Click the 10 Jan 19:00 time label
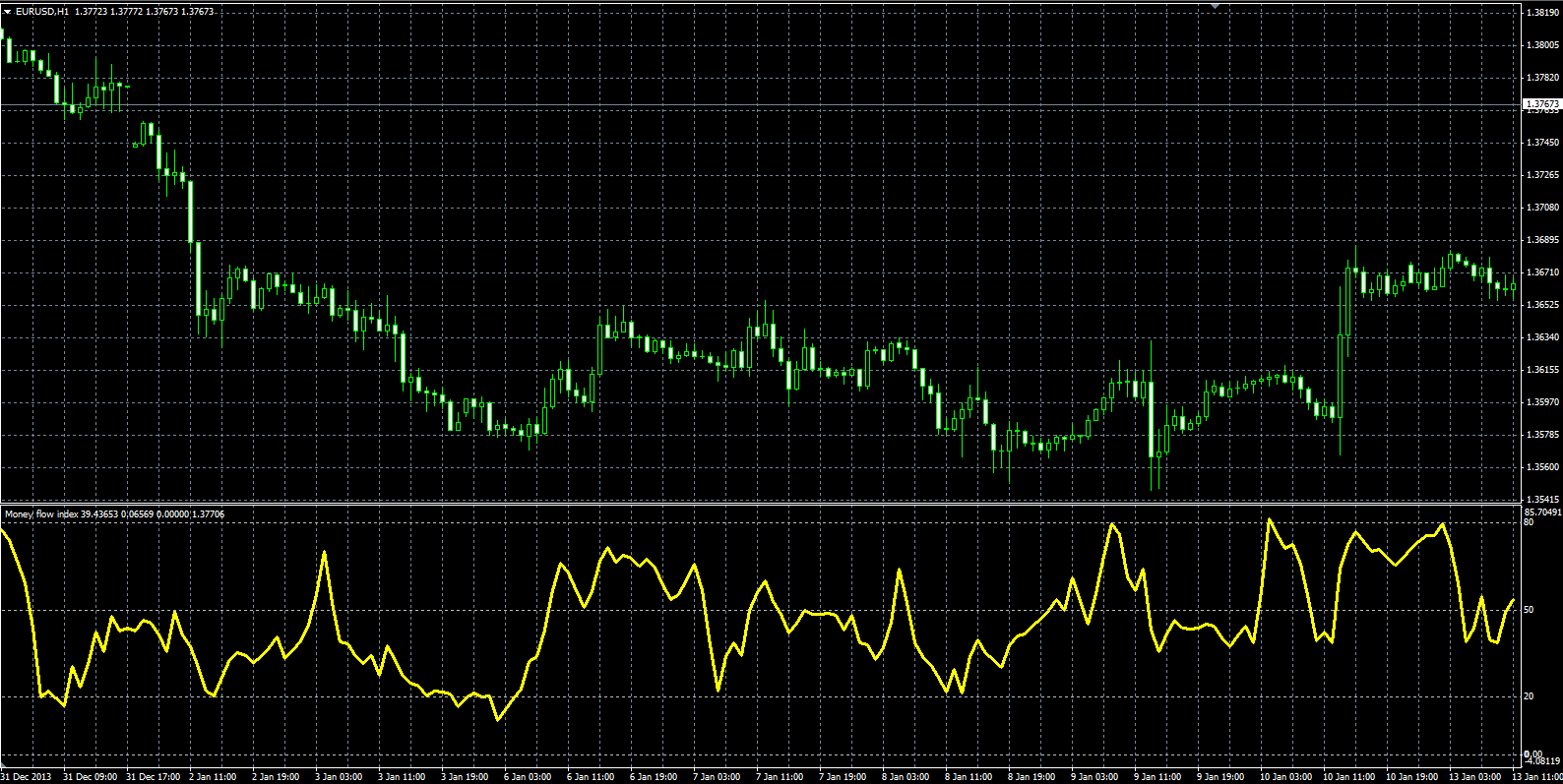 [1411, 777]
